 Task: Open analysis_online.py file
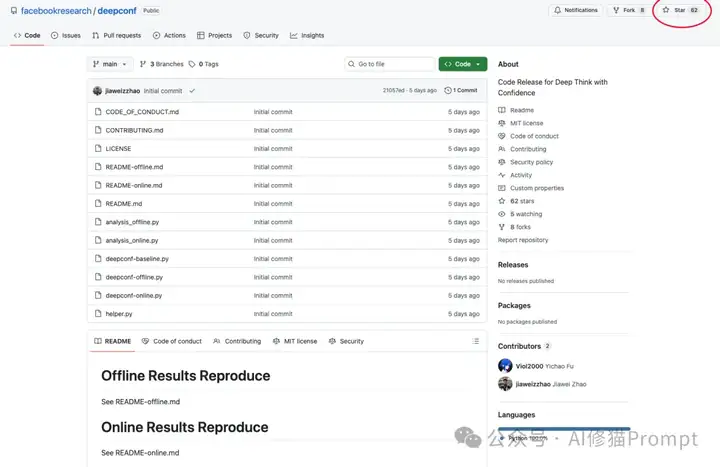(132, 241)
